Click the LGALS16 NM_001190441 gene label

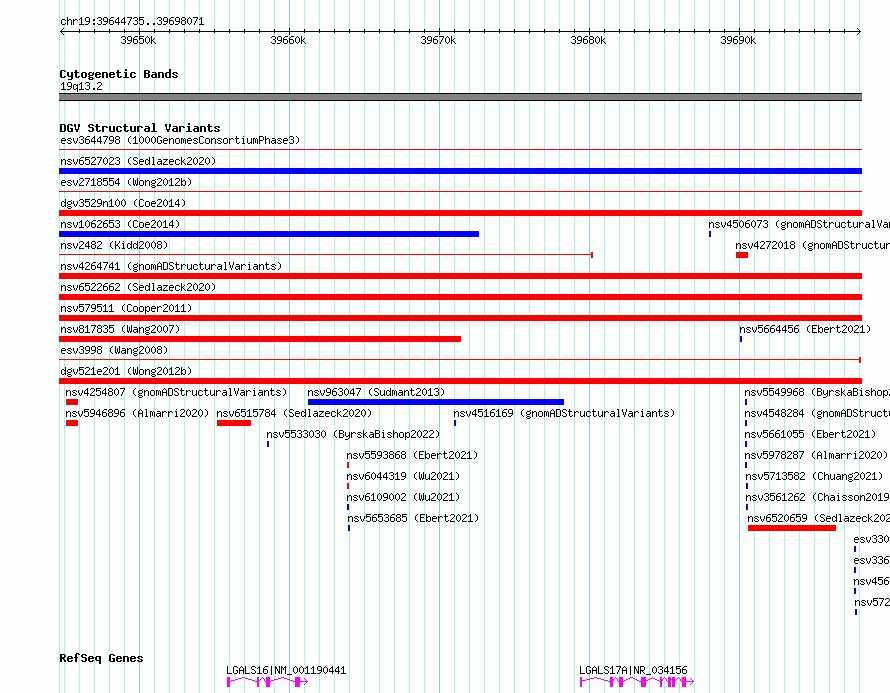286,670
